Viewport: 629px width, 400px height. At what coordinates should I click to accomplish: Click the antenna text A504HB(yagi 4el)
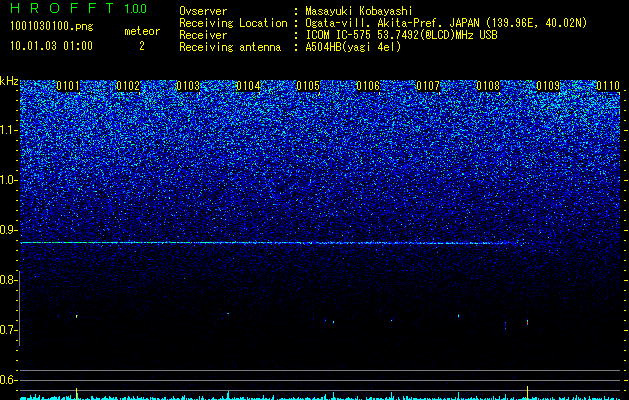coord(353,47)
